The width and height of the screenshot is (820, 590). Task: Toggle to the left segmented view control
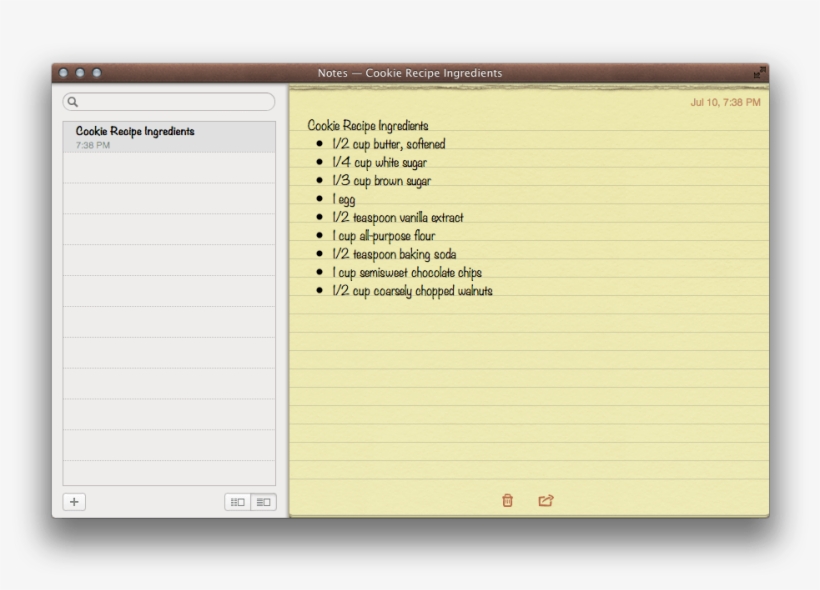coord(236,501)
